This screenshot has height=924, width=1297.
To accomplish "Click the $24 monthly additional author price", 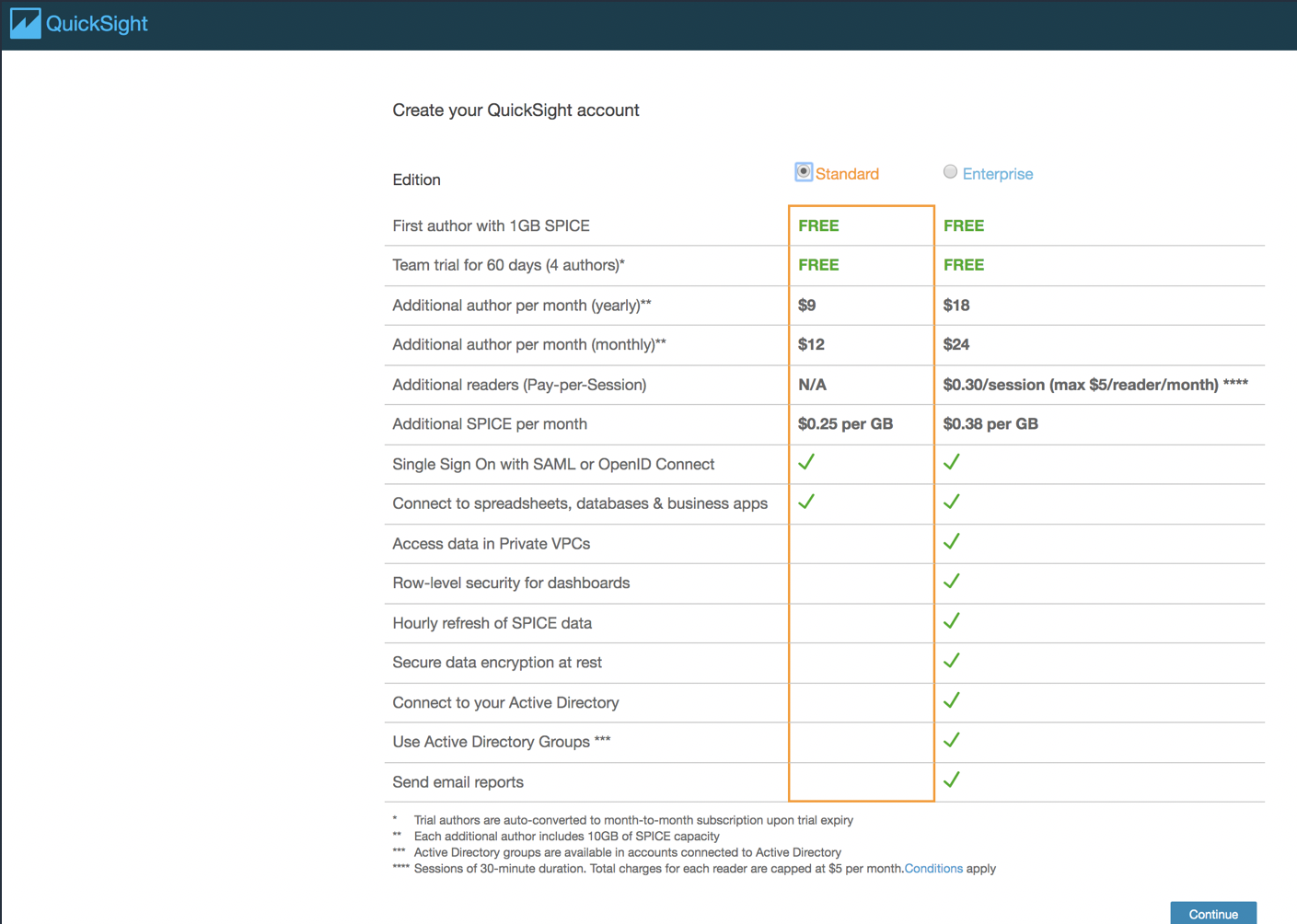I will (x=956, y=345).
